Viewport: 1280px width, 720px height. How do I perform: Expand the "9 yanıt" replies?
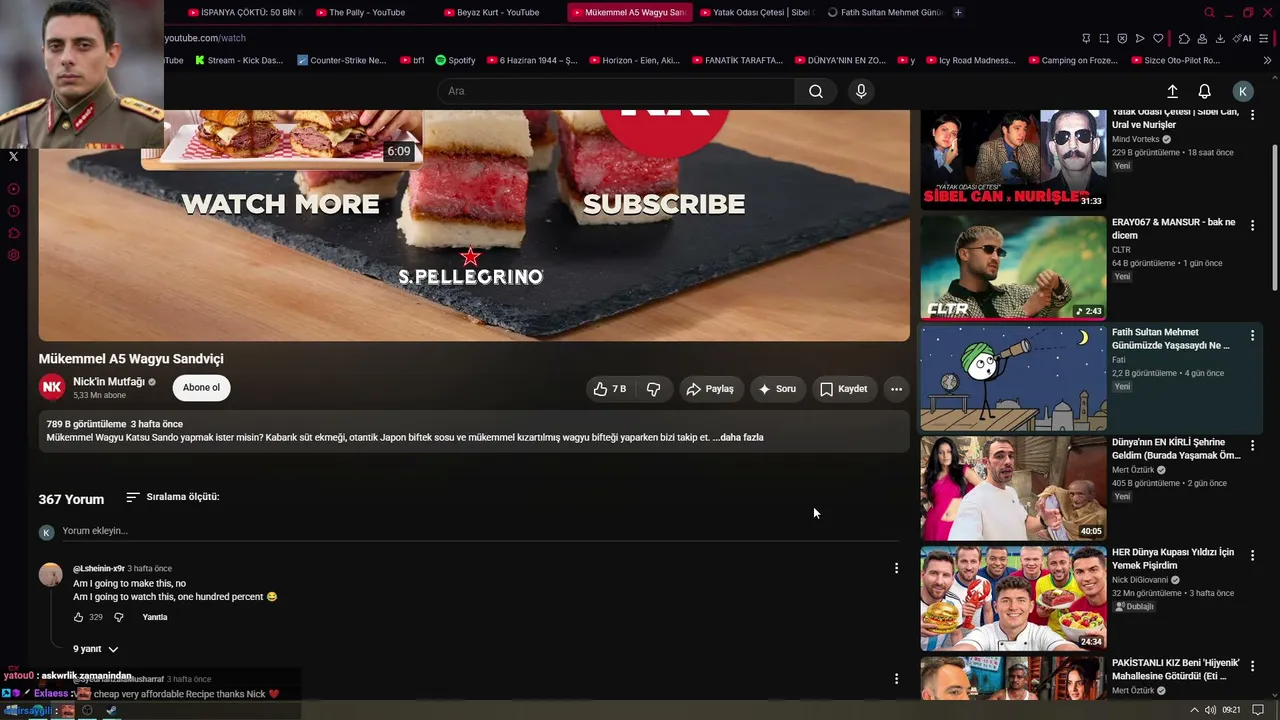click(96, 649)
